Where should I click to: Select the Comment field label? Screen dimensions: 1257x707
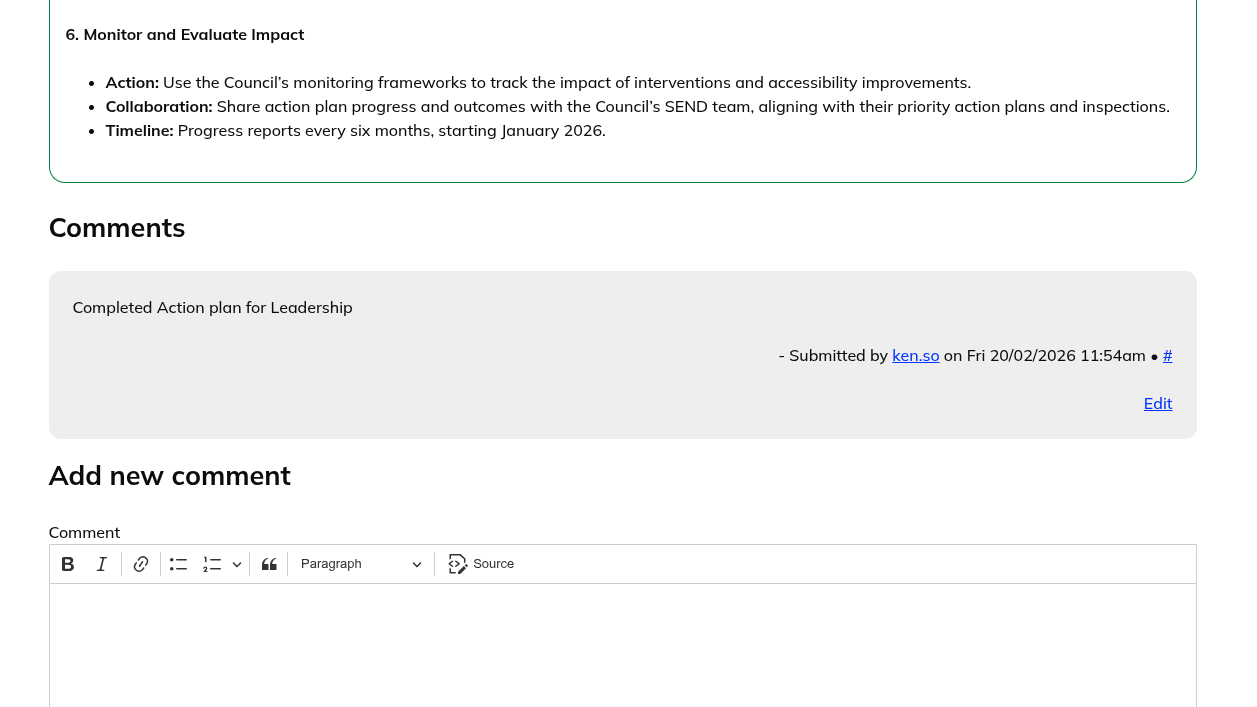(84, 532)
